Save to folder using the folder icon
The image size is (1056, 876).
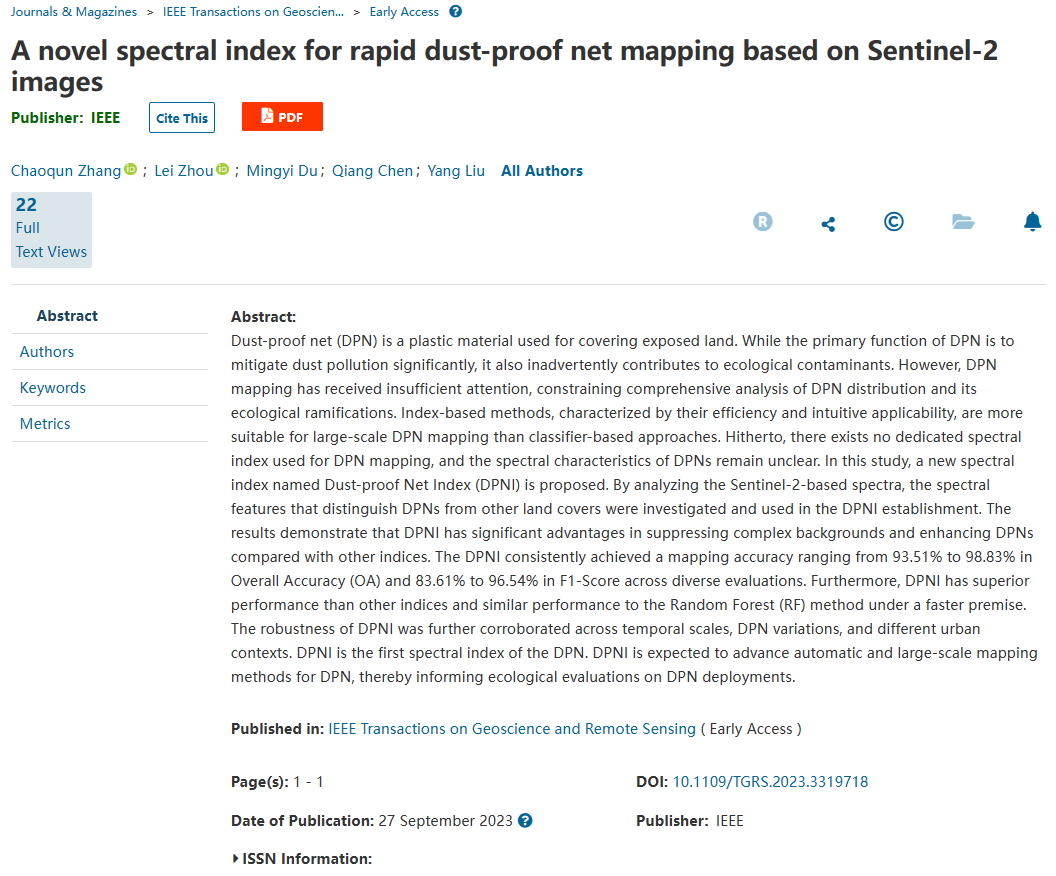[x=963, y=222]
